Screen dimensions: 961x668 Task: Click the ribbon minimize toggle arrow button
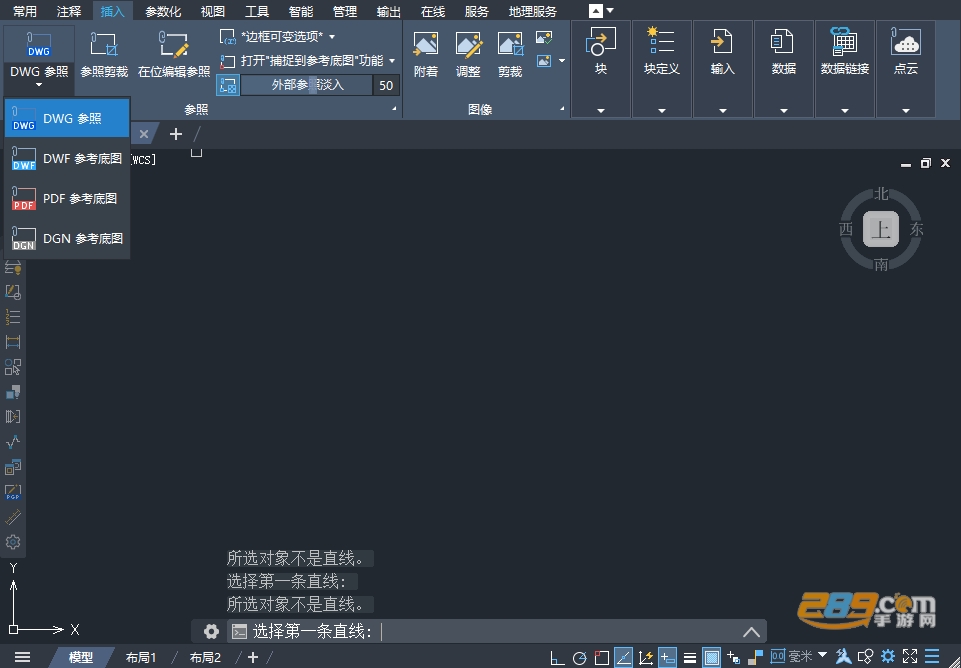596,10
